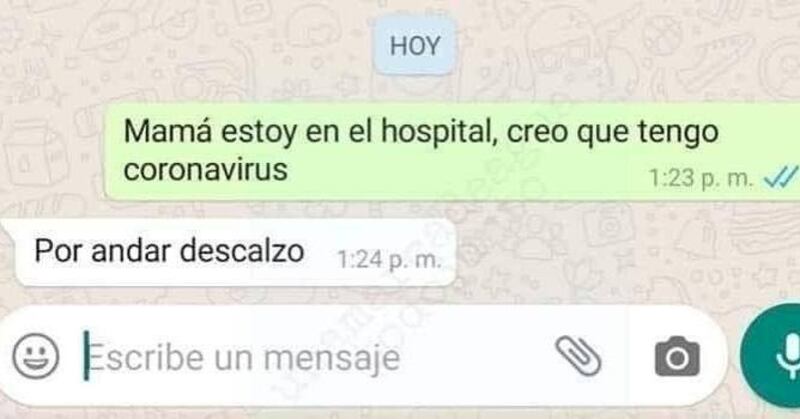Tap the paperclip attach icon
The height and width of the screenshot is (419, 800).
point(578,356)
